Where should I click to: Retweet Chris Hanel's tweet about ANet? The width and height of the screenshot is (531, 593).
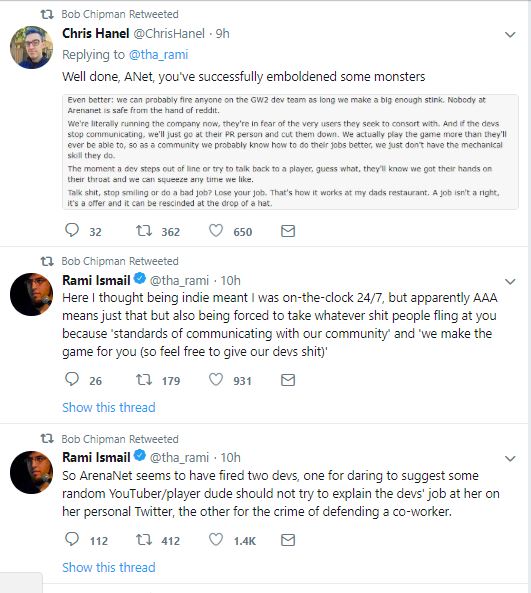click(x=144, y=231)
